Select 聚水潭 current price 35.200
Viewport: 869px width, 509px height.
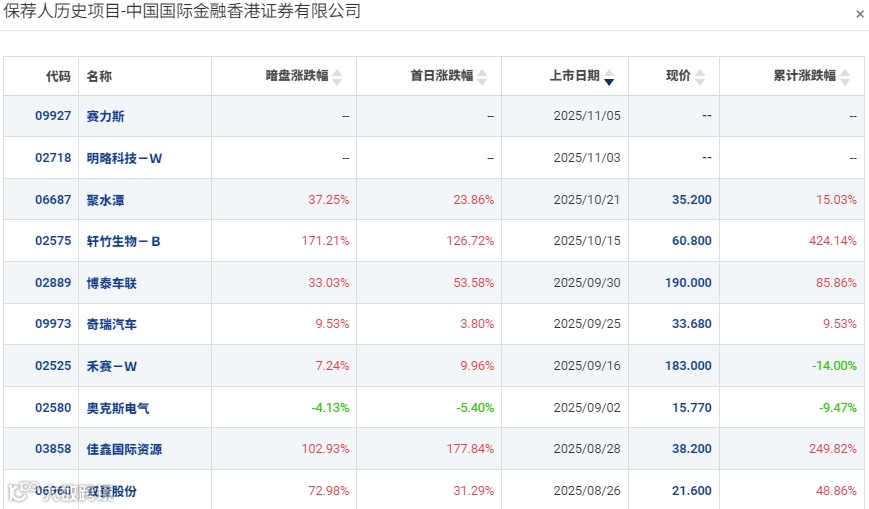tap(692, 200)
